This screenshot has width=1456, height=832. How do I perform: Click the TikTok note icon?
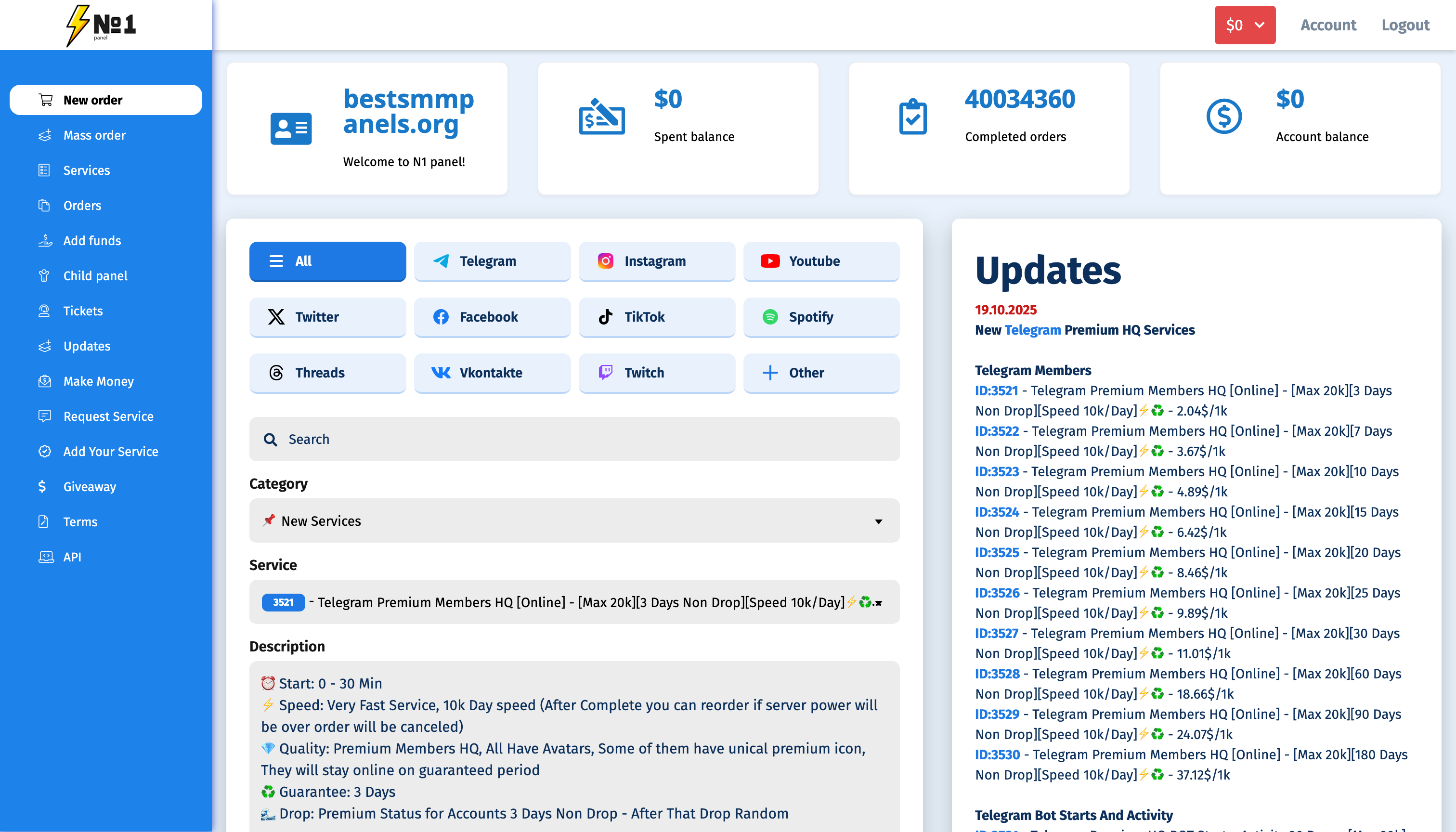605,317
